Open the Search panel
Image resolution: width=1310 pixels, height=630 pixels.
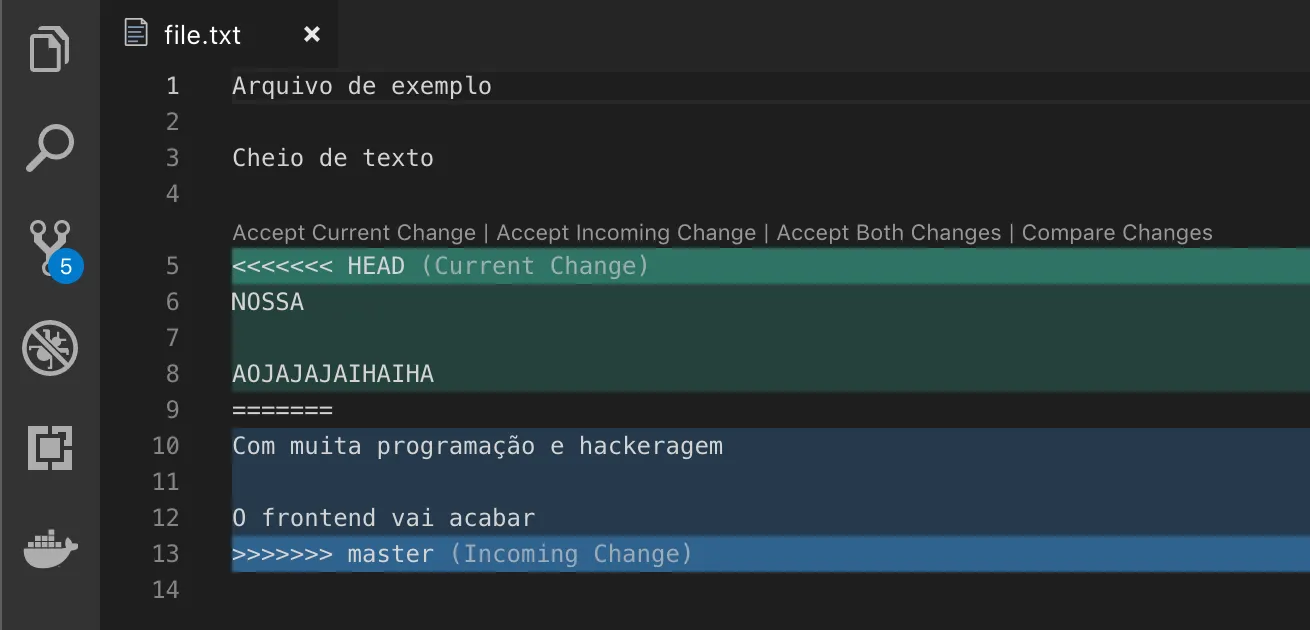50,148
